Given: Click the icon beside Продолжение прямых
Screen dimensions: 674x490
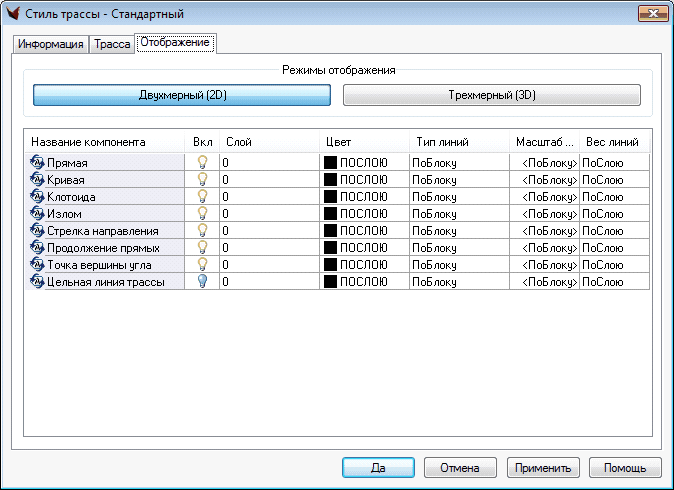Looking at the screenshot, I should click(x=38, y=247).
